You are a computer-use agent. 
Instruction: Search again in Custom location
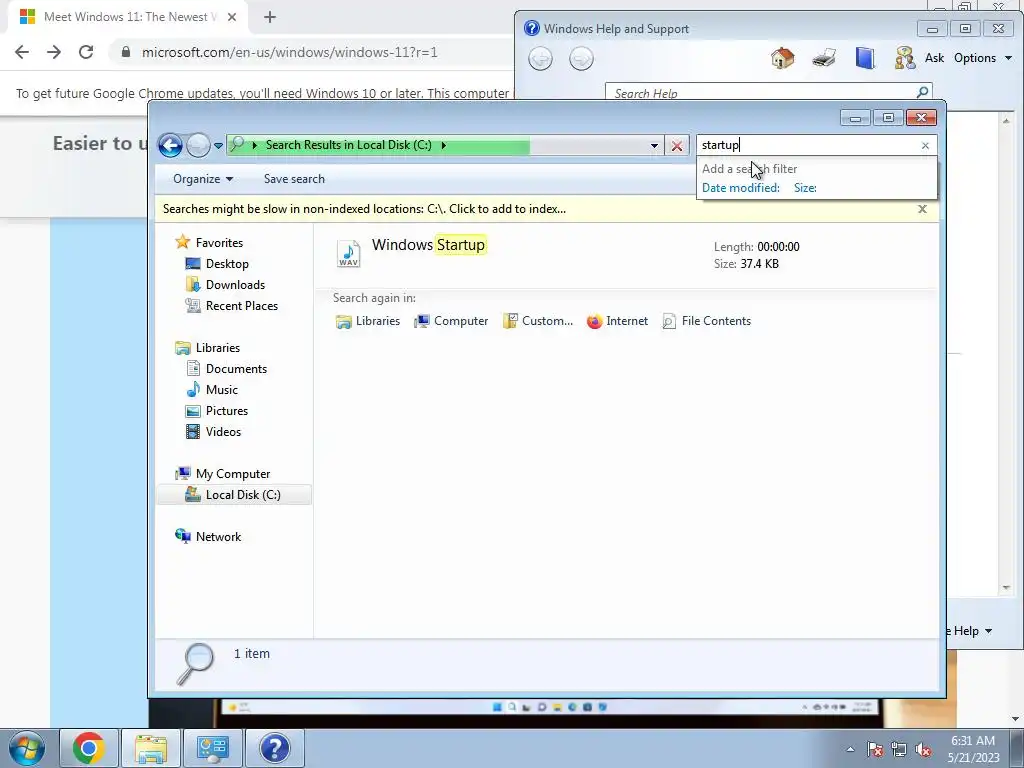pyautogui.click(x=537, y=321)
